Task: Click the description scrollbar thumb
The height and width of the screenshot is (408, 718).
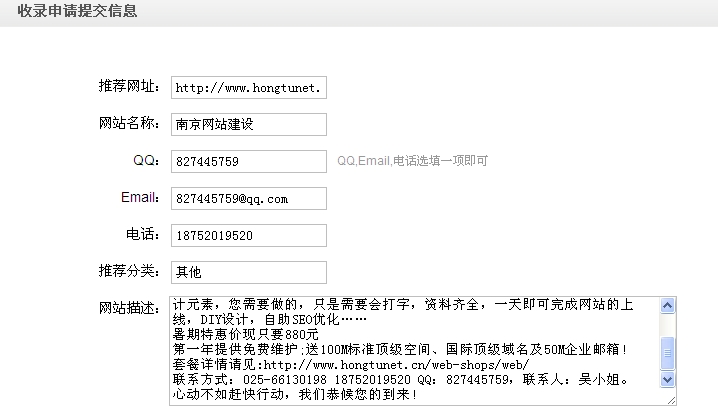Action: (x=668, y=354)
